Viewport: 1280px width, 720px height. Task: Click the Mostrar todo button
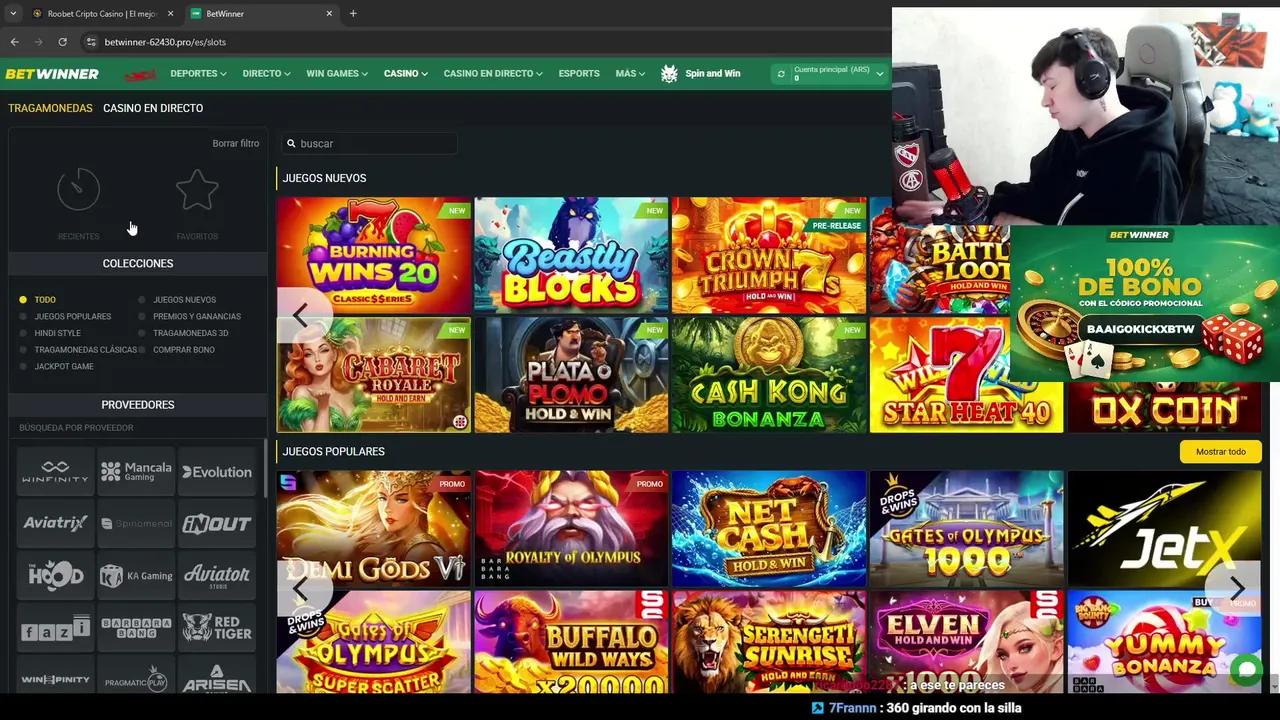click(1221, 452)
